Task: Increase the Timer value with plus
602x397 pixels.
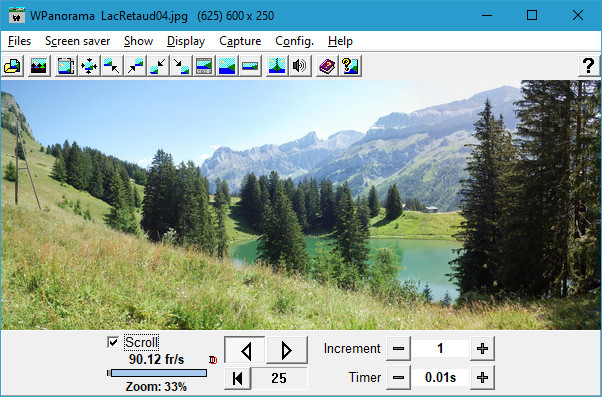Action: pos(482,377)
